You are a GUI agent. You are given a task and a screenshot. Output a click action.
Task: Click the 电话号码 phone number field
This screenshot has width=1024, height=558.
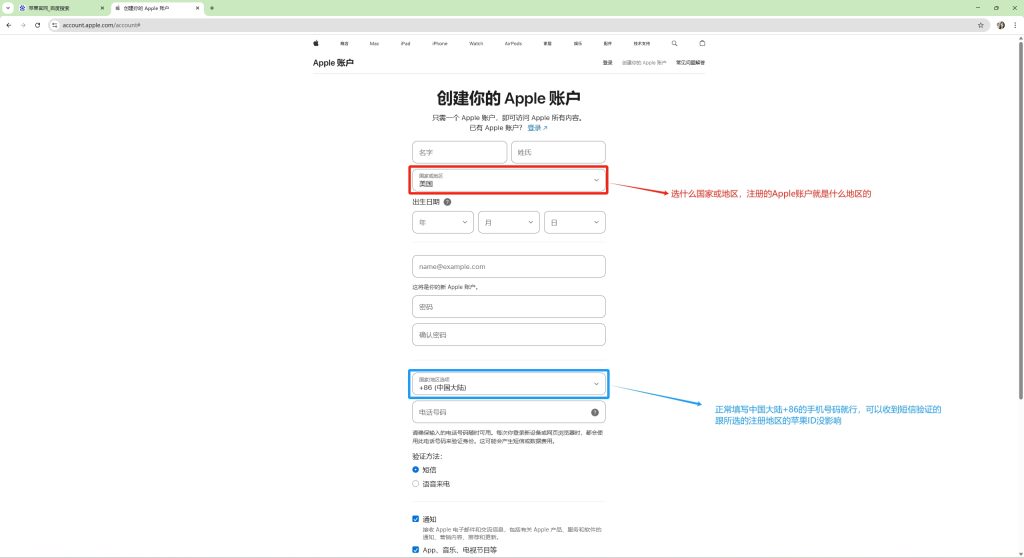pyautogui.click(x=509, y=412)
